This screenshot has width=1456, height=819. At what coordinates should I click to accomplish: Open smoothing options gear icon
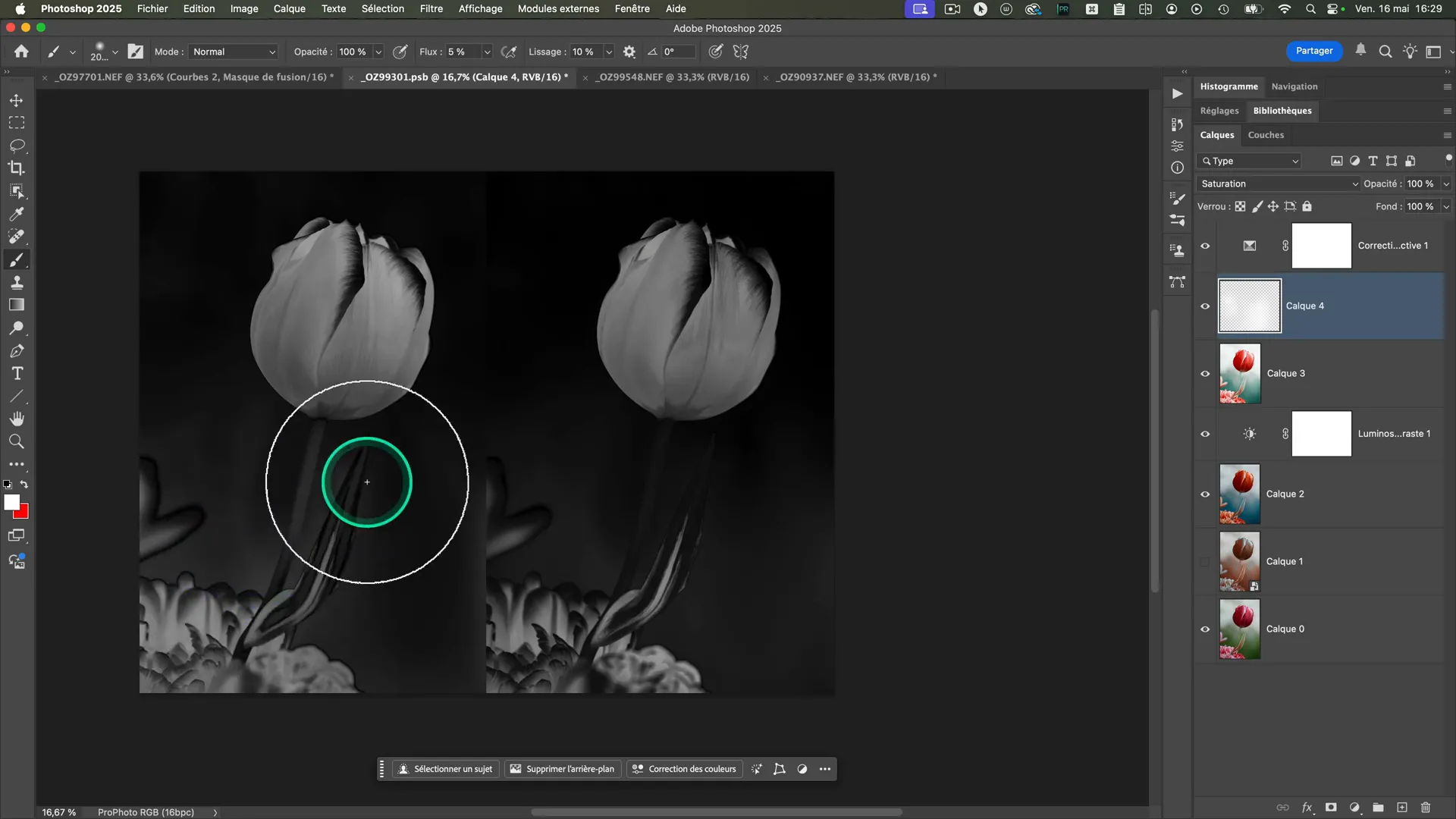click(x=629, y=52)
